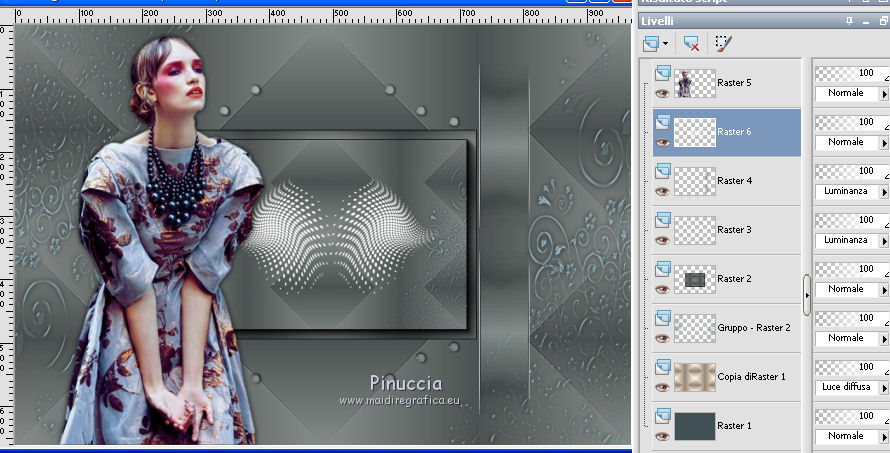Screen dimensions: 890x453
Task: Click the dark Raster 1 thumbnail
Action: [695, 426]
